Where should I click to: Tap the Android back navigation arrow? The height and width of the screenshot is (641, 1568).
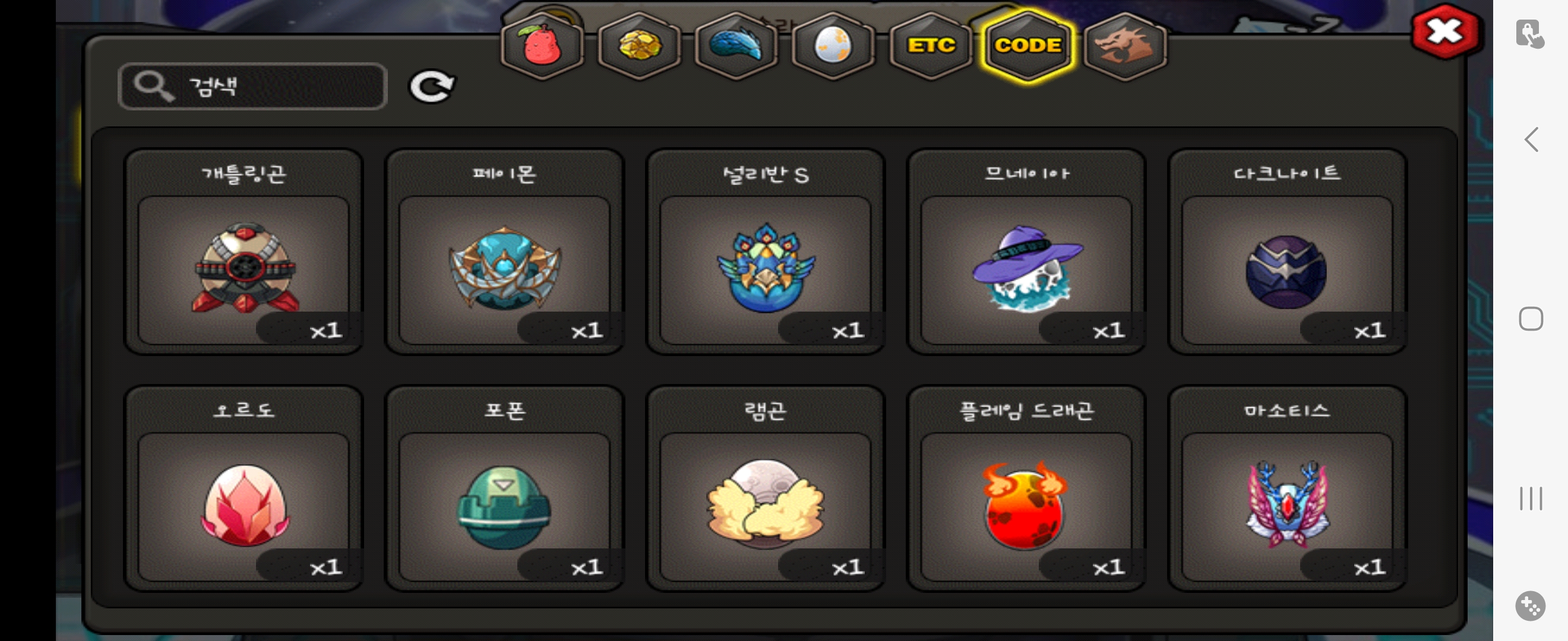tap(1532, 140)
